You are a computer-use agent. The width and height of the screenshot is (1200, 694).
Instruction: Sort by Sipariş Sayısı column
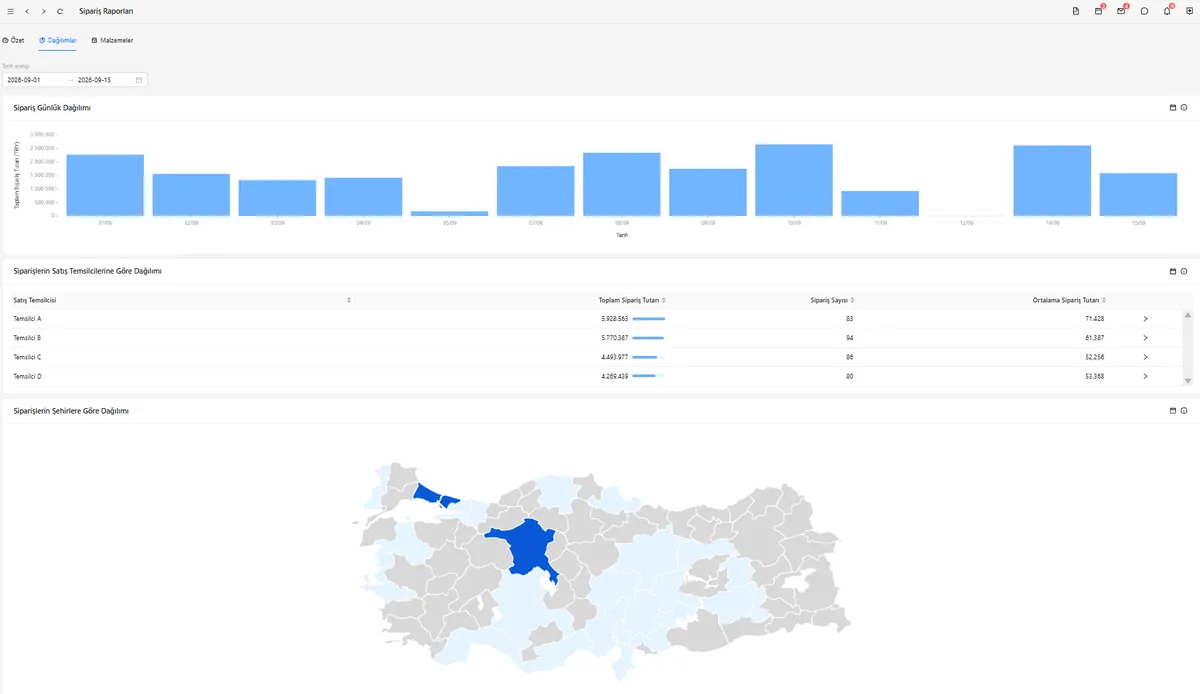851,300
